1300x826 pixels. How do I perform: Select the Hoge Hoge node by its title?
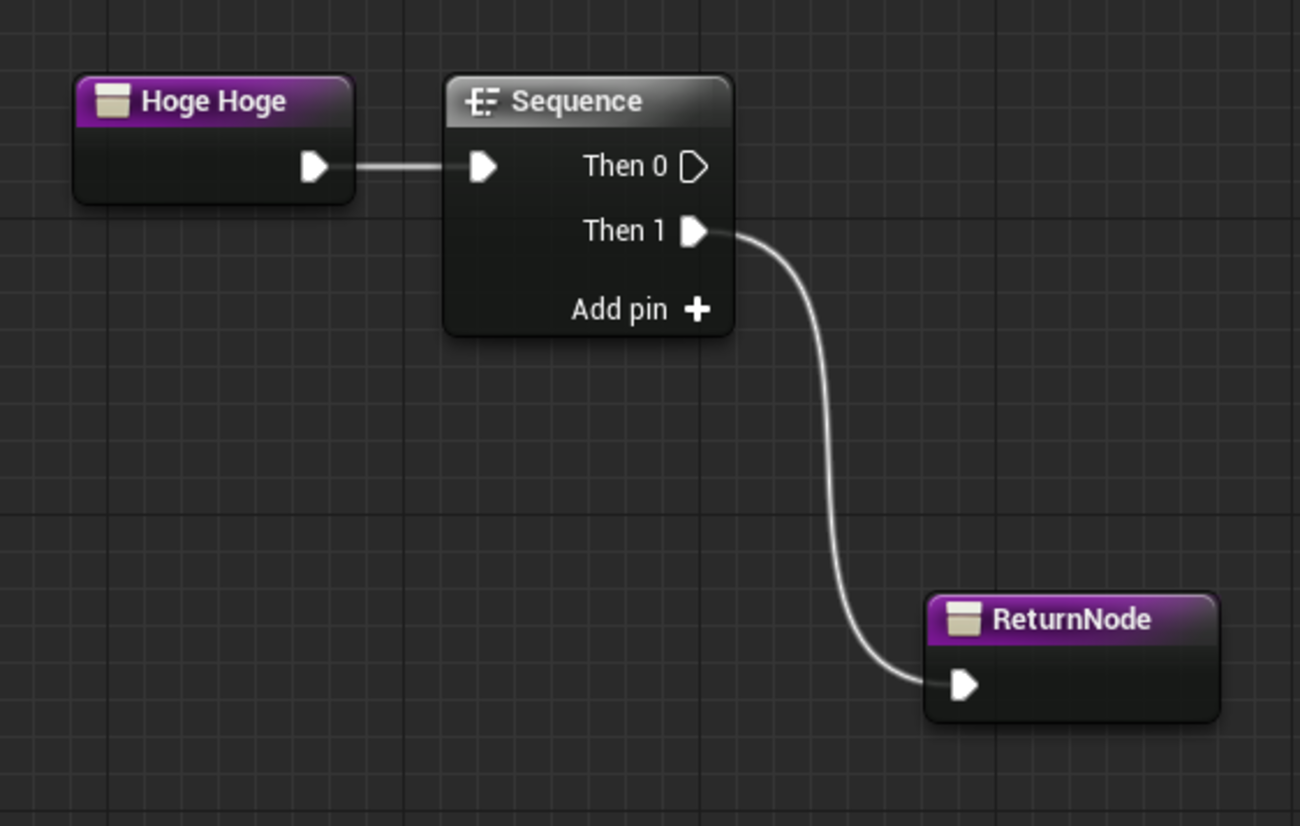coord(214,101)
